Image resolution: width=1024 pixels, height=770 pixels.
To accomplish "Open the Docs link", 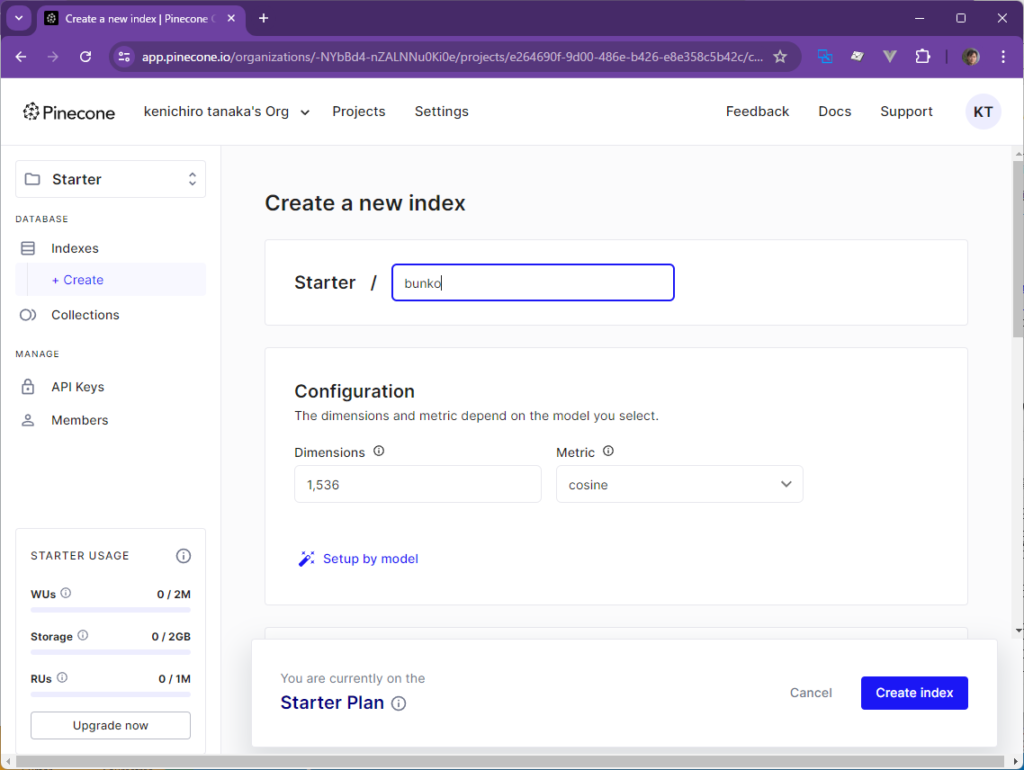I will [x=835, y=112].
